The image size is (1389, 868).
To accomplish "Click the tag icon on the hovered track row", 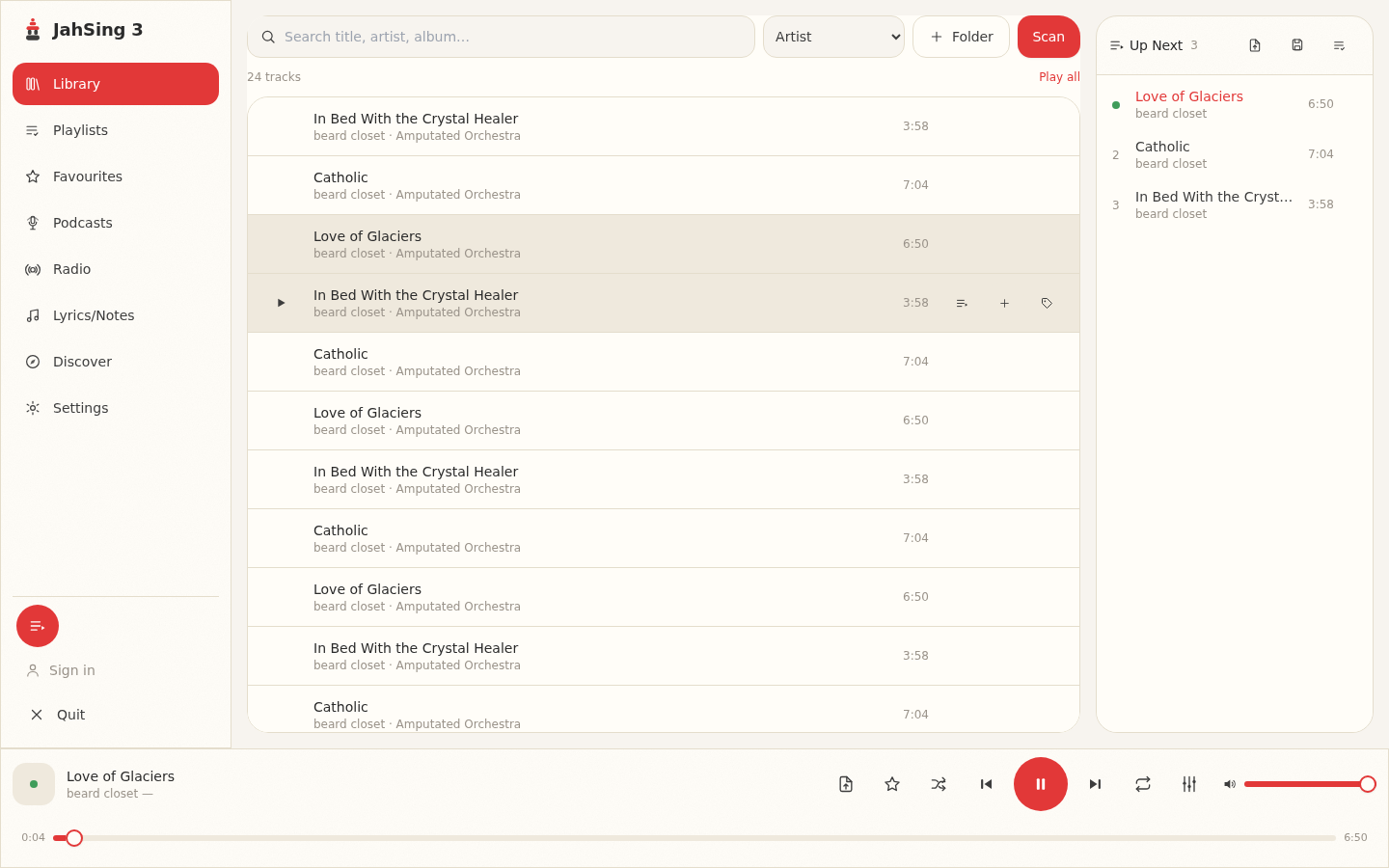I will [x=1047, y=303].
